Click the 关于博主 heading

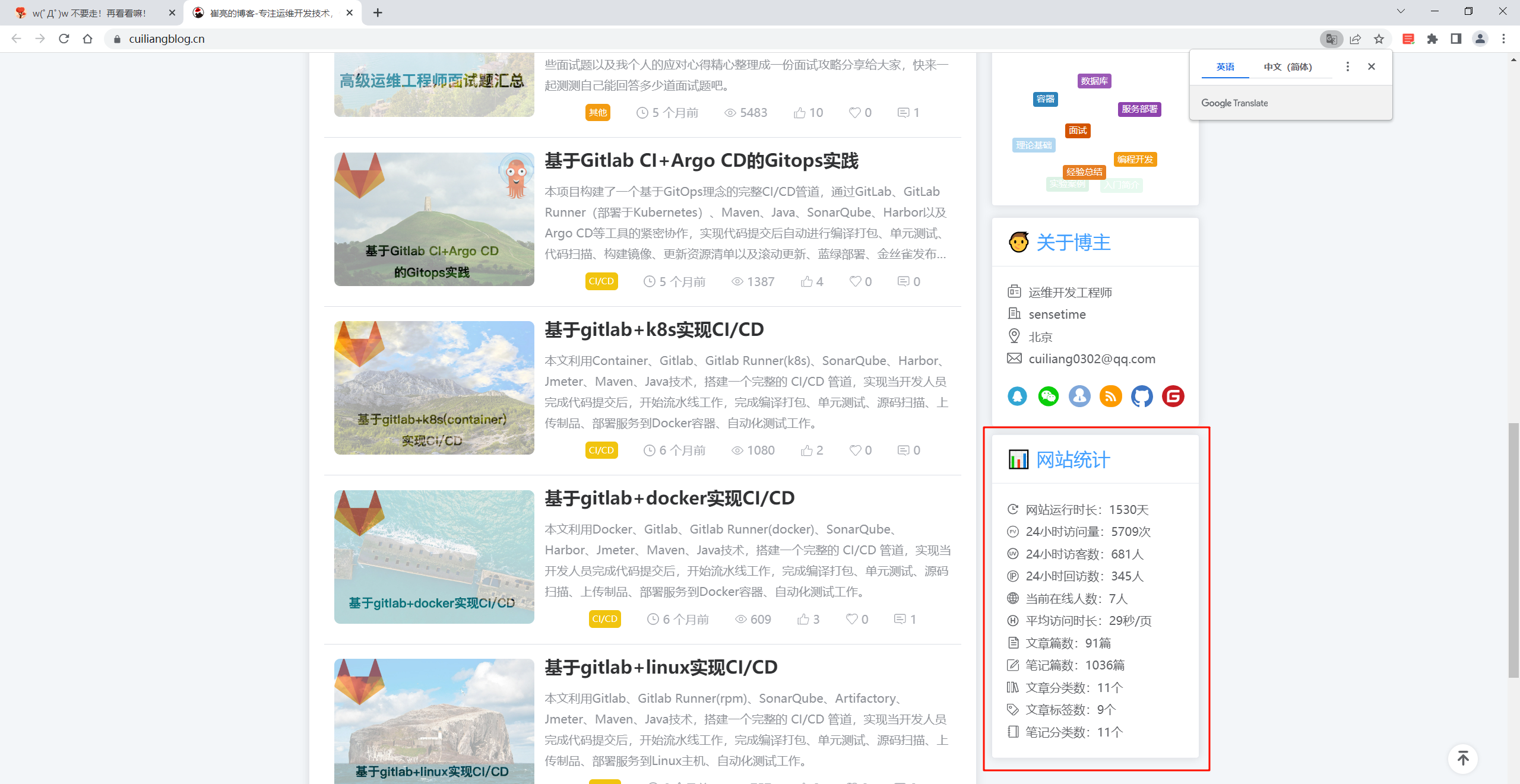(x=1073, y=242)
